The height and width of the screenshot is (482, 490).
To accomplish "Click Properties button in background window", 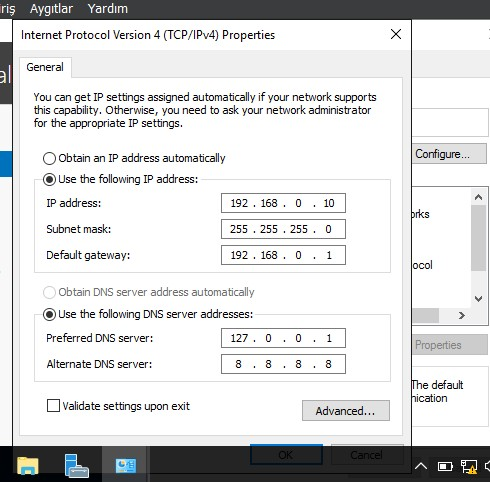I will click(x=449, y=345).
